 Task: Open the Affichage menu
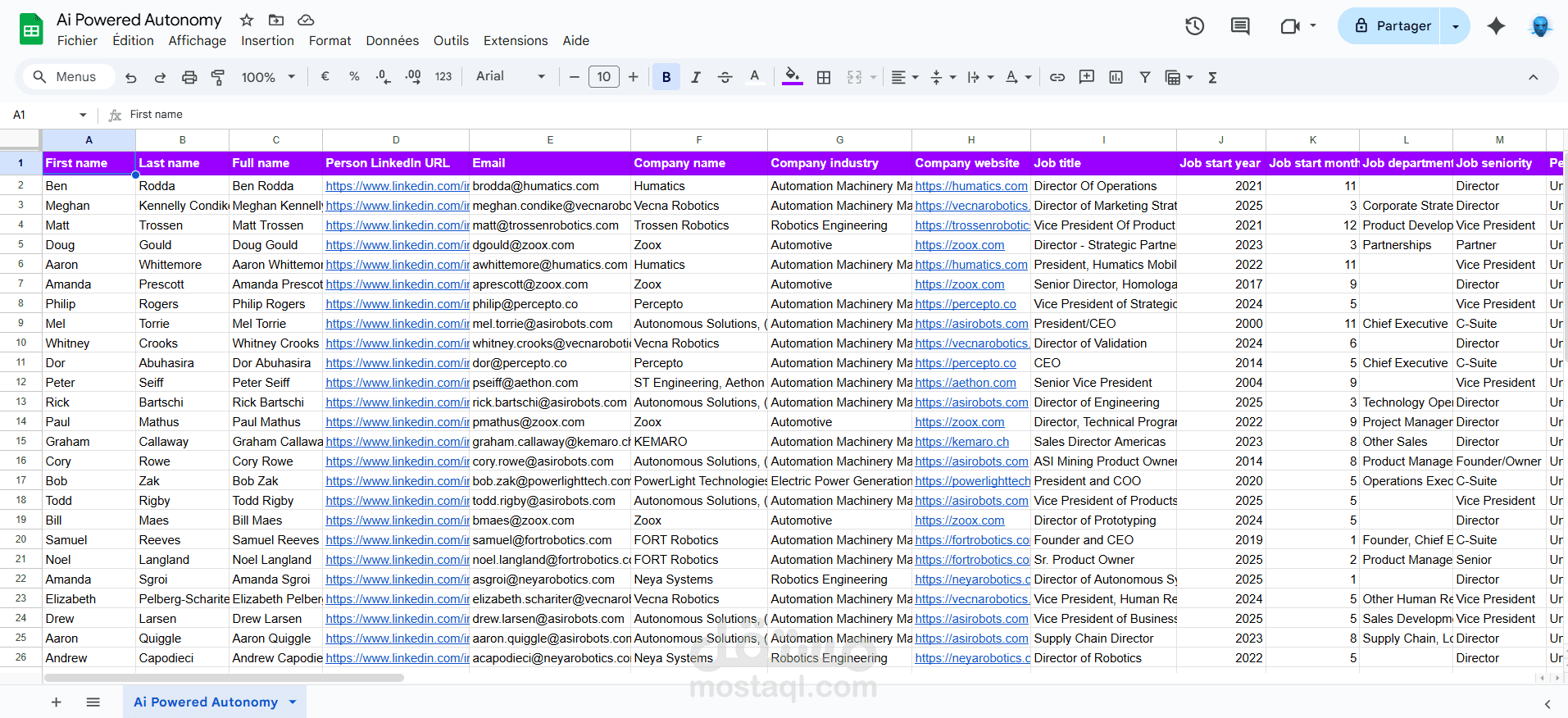(x=198, y=40)
